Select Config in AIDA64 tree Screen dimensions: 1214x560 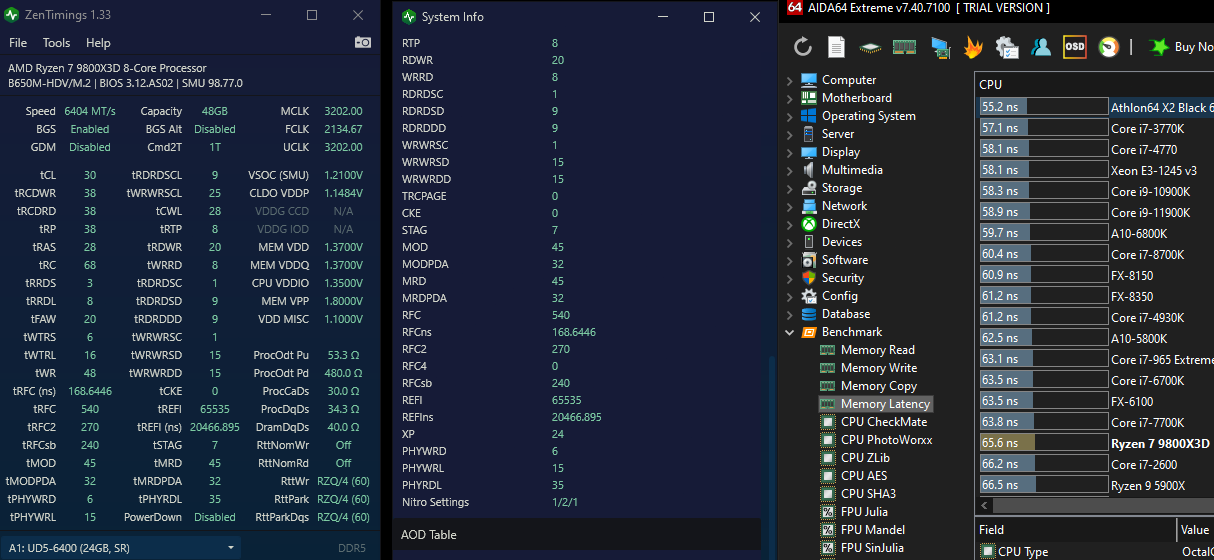[x=840, y=296]
